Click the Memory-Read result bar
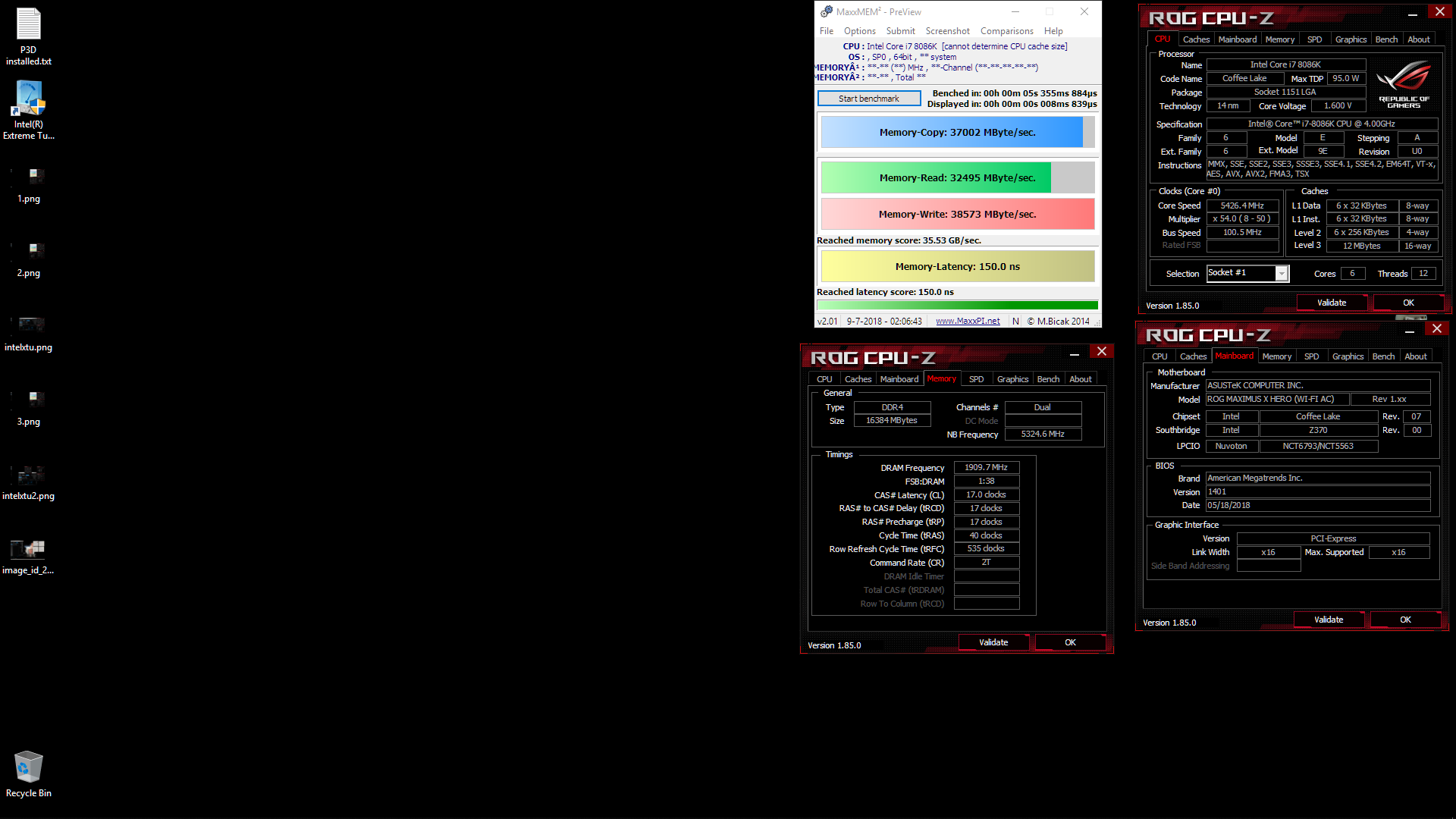 pyautogui.click(x=958, y=177)
